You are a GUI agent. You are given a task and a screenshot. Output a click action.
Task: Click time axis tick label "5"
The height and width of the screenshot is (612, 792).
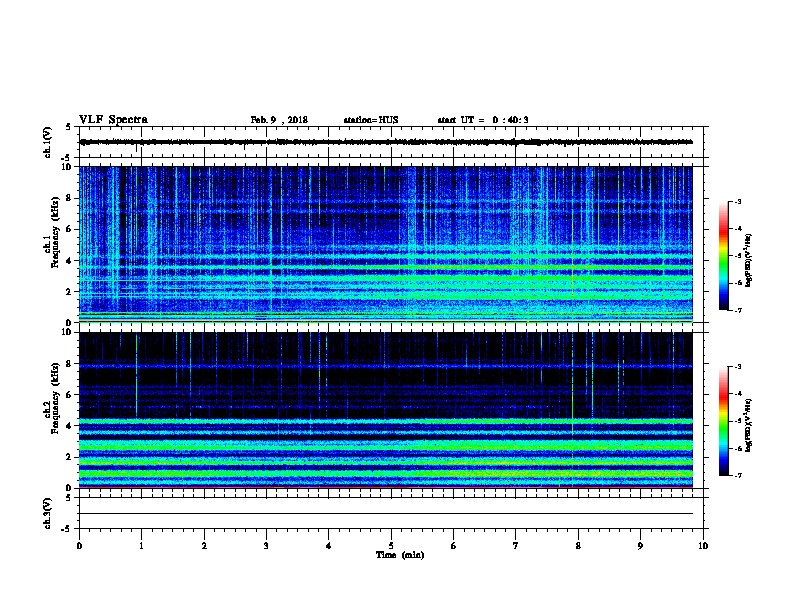[391, 546]
